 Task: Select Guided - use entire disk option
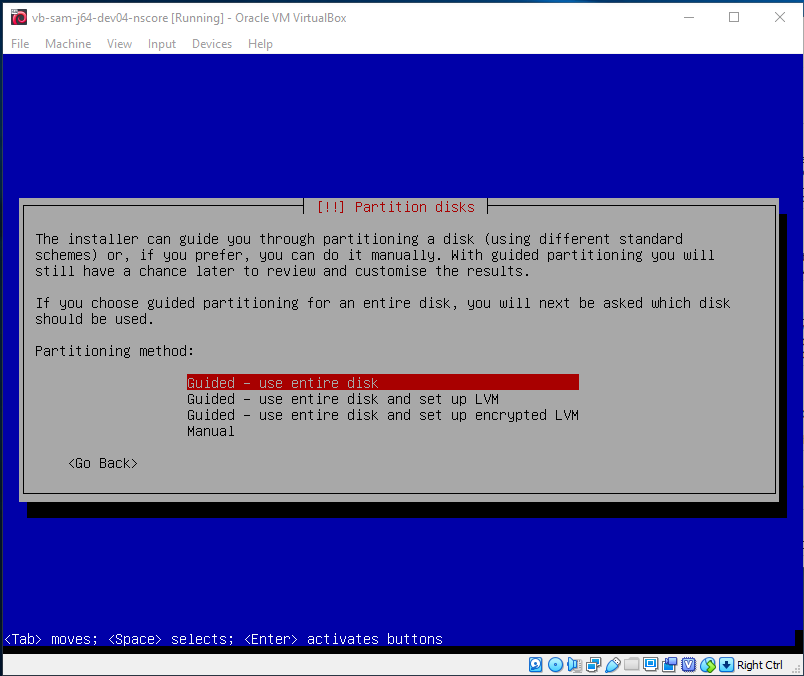[x=383, y=383]
